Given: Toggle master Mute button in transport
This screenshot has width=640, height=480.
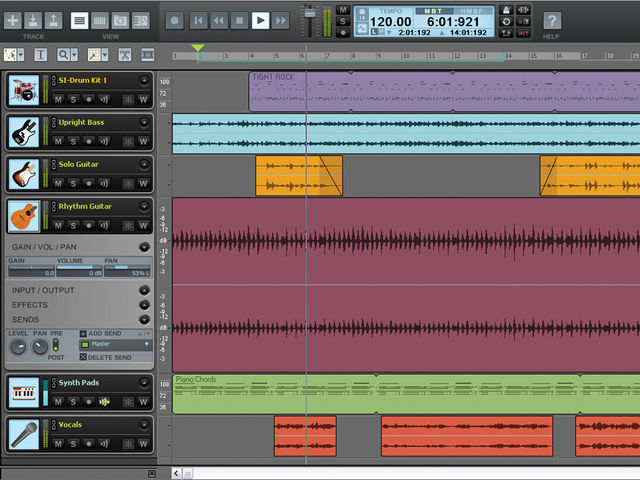Looking at the screenshot, I should (342, 9).
